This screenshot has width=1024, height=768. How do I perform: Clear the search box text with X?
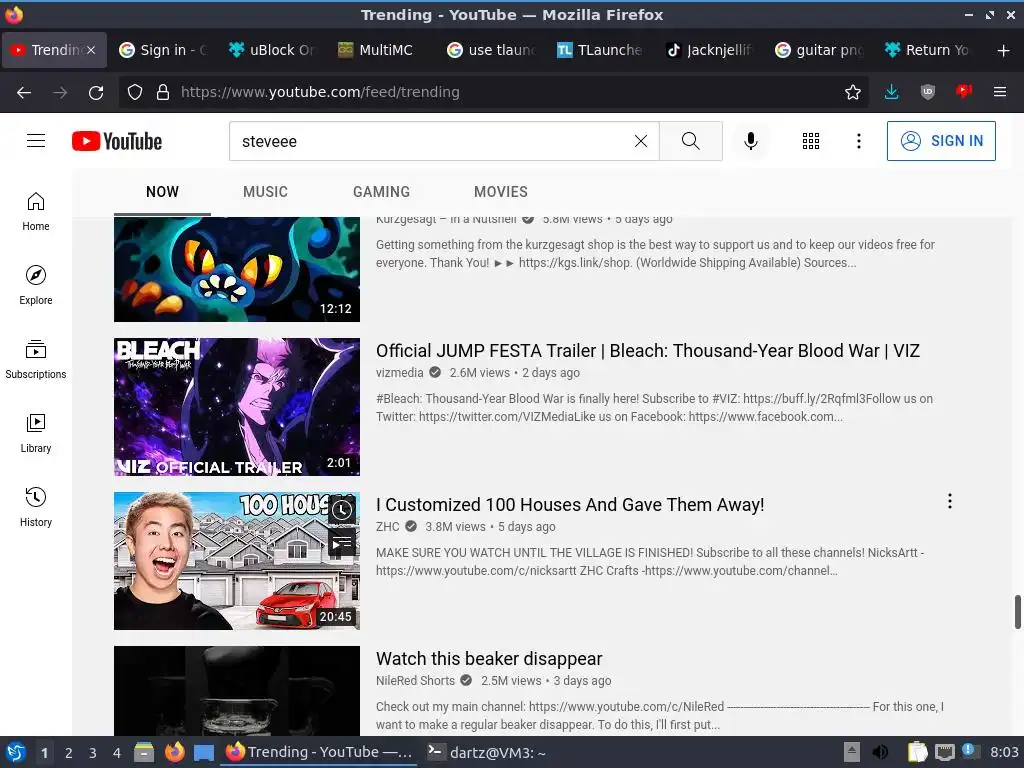coord(641,141)
